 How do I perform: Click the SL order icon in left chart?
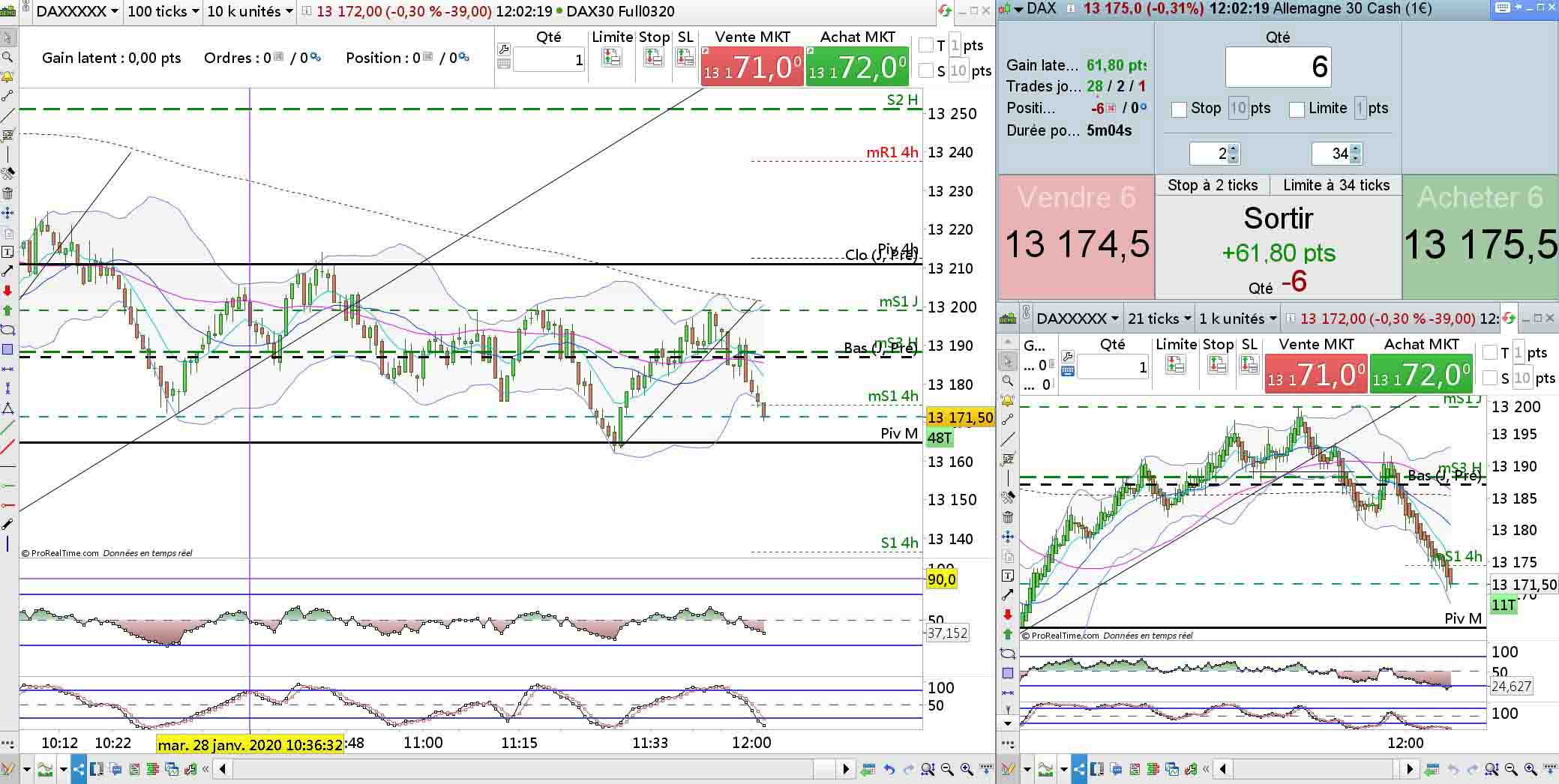685,57
